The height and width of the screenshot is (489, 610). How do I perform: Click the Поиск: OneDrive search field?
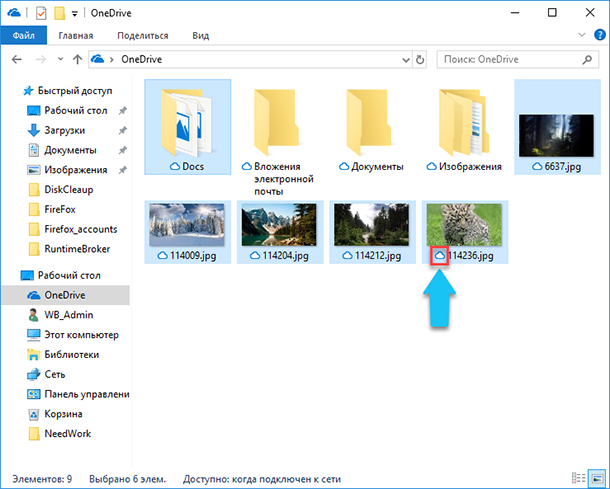point(517,60)
